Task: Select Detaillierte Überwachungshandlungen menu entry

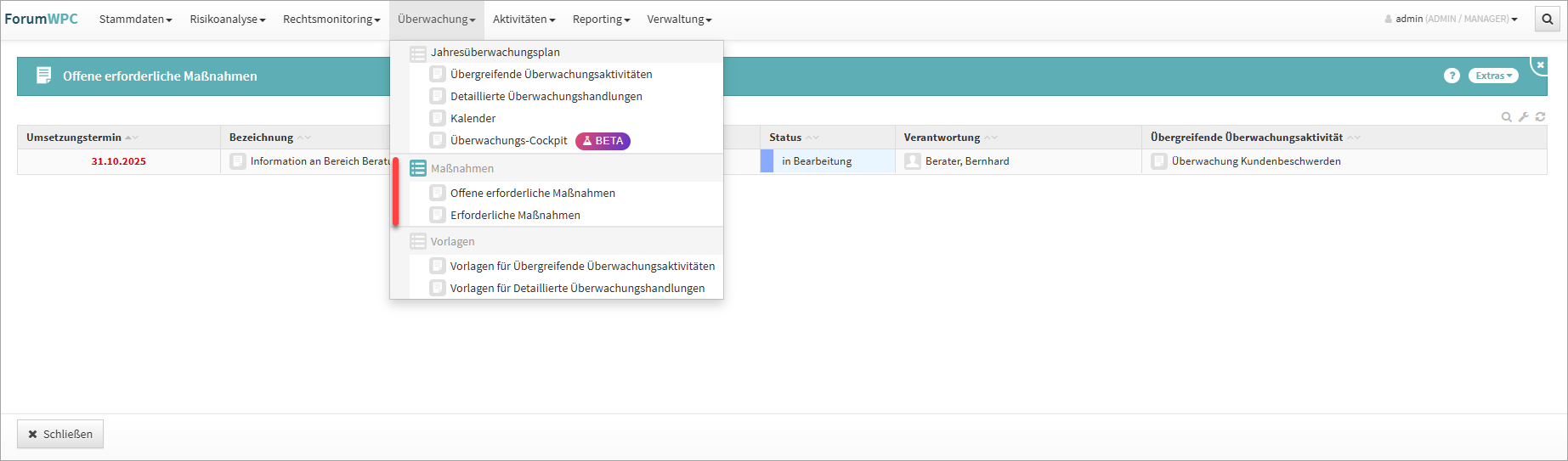Action: pyautogui.click(x=546, y=96)
